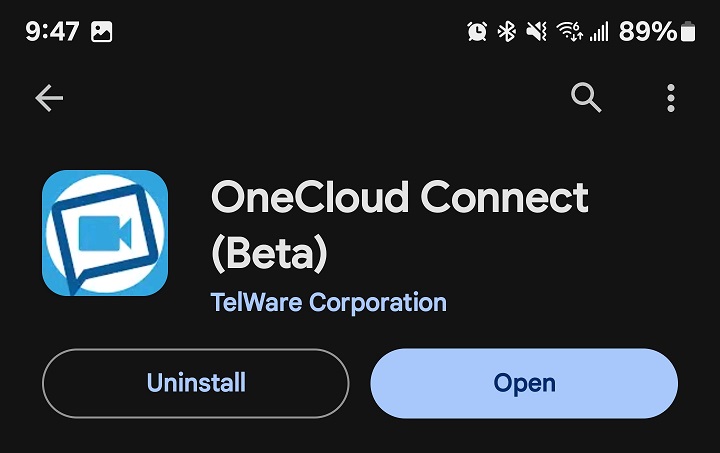720x453 pixels.
Task: Tap the 89% battery percentage text
Action: click(x=647, y=32)
